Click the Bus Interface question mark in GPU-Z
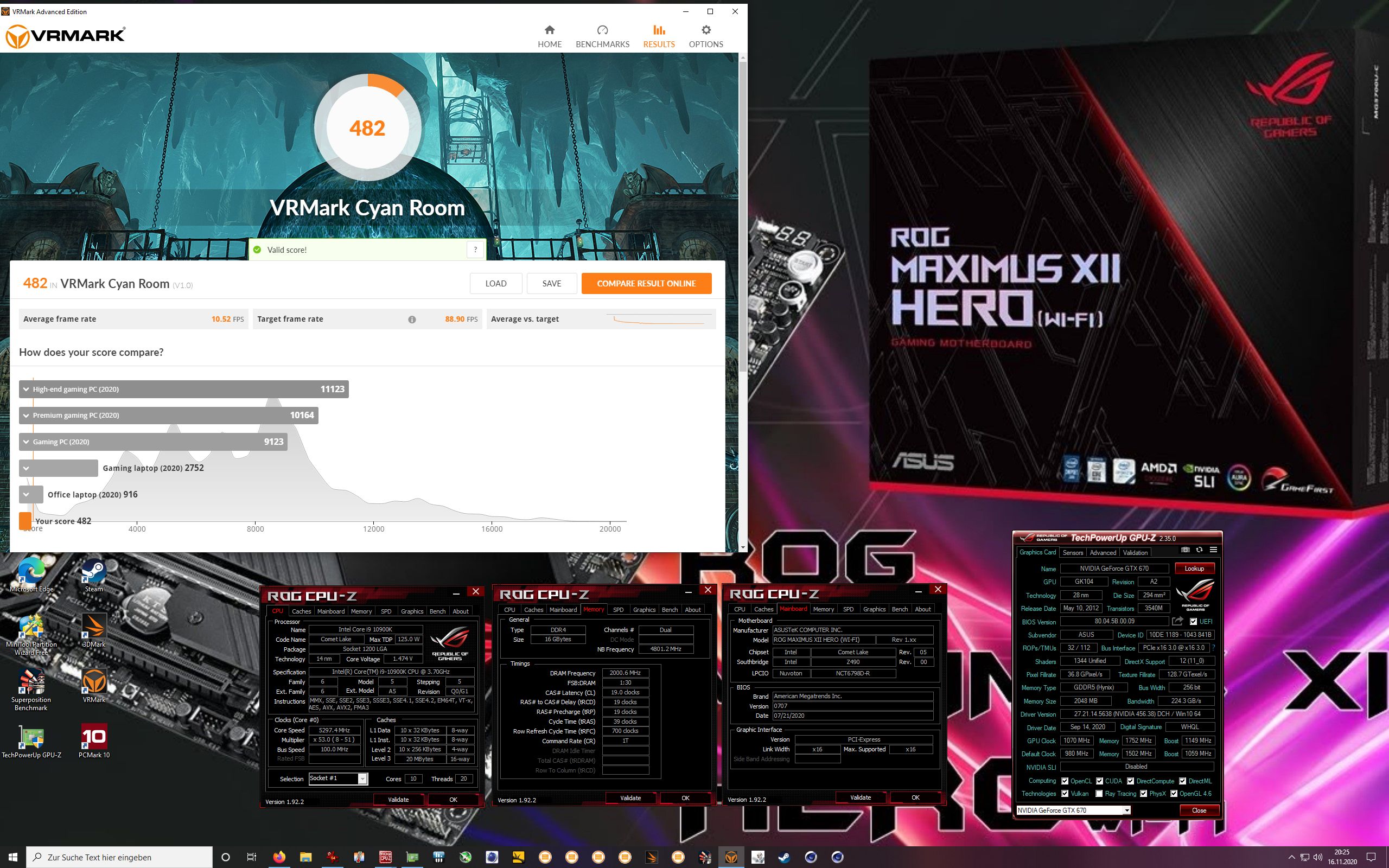 coord(1213,648)
